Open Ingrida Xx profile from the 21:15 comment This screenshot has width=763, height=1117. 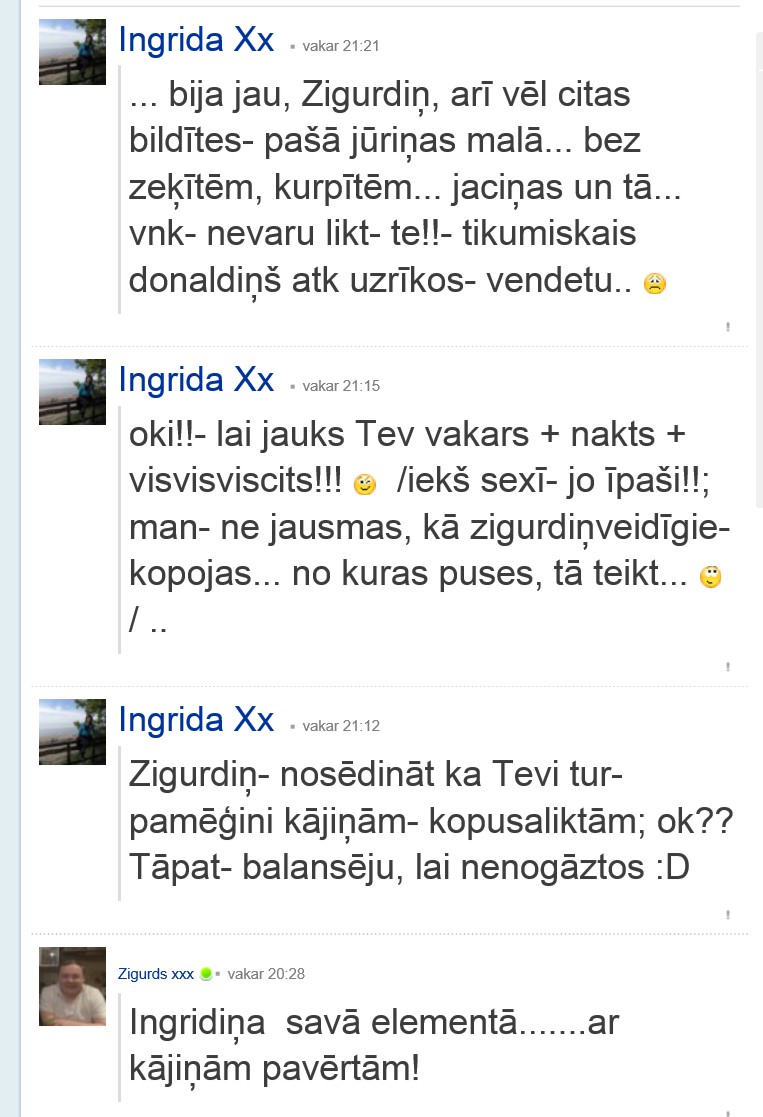point(196,380)
